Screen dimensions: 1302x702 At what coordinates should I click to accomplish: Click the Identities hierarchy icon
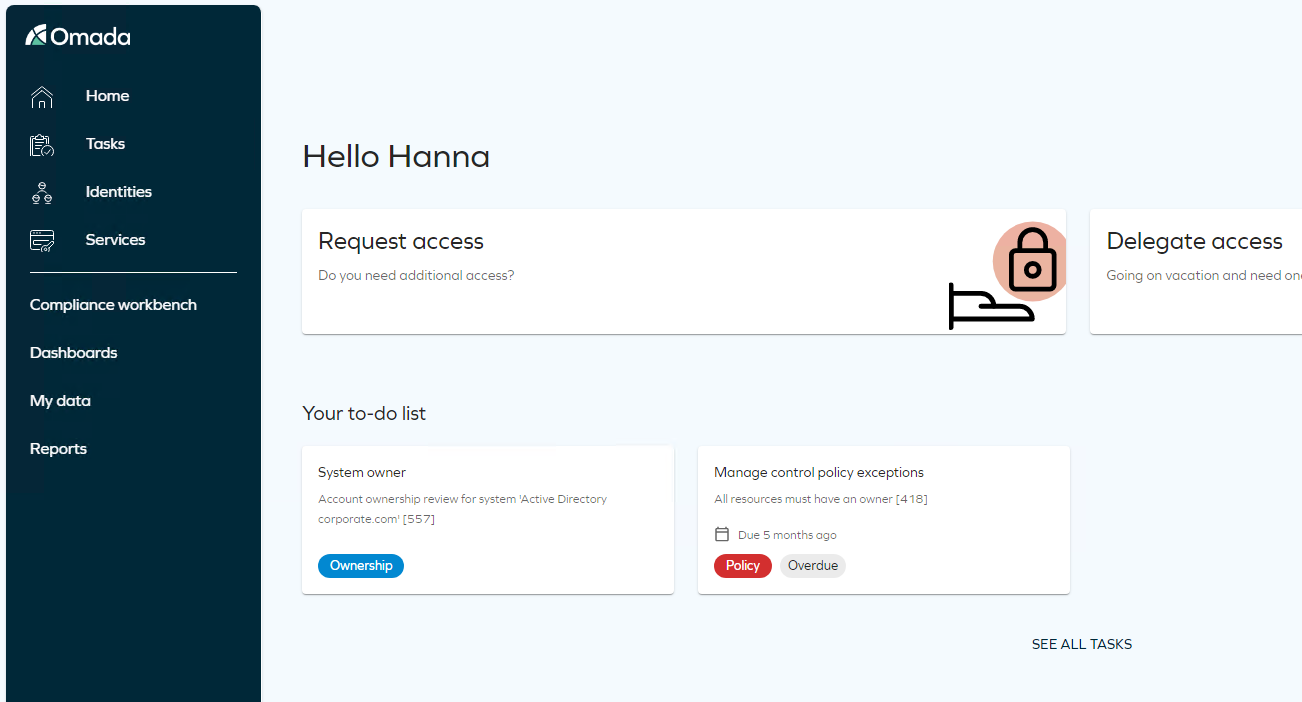(x=42, y=193)
